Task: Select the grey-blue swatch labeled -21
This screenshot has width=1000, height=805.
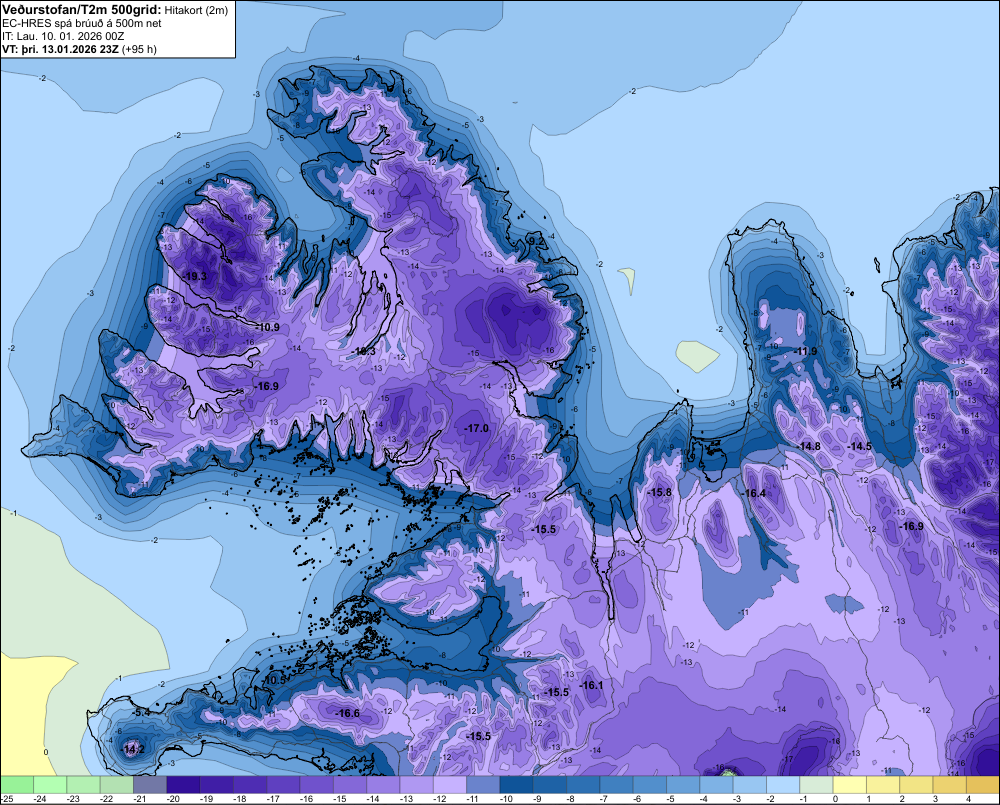Action: [x=150, y=785]
